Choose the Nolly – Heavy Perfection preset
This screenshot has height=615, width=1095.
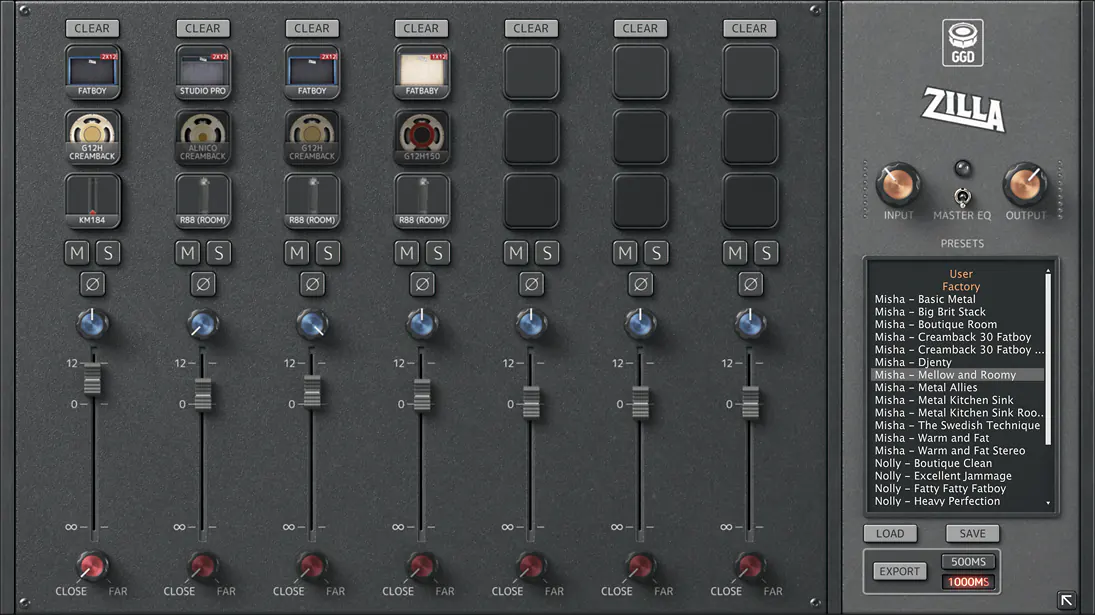point(937,501)
